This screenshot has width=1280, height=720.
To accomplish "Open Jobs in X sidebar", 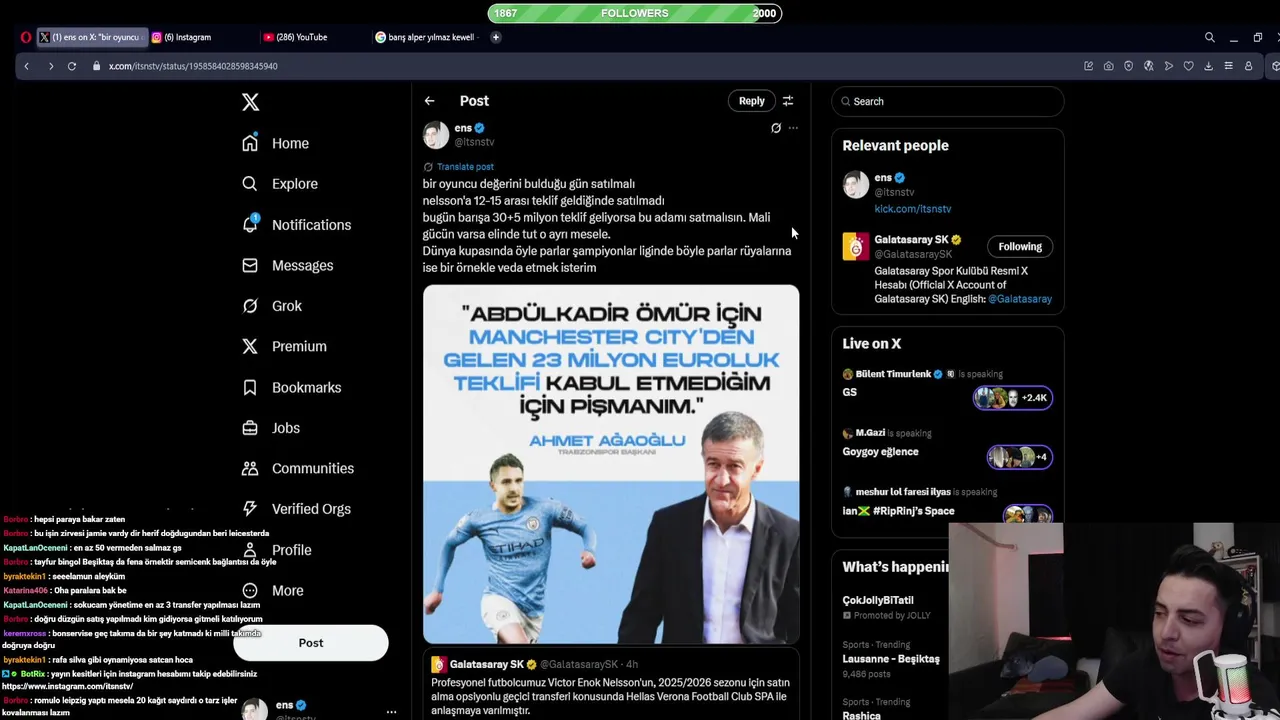I will [x=271, y=428].
